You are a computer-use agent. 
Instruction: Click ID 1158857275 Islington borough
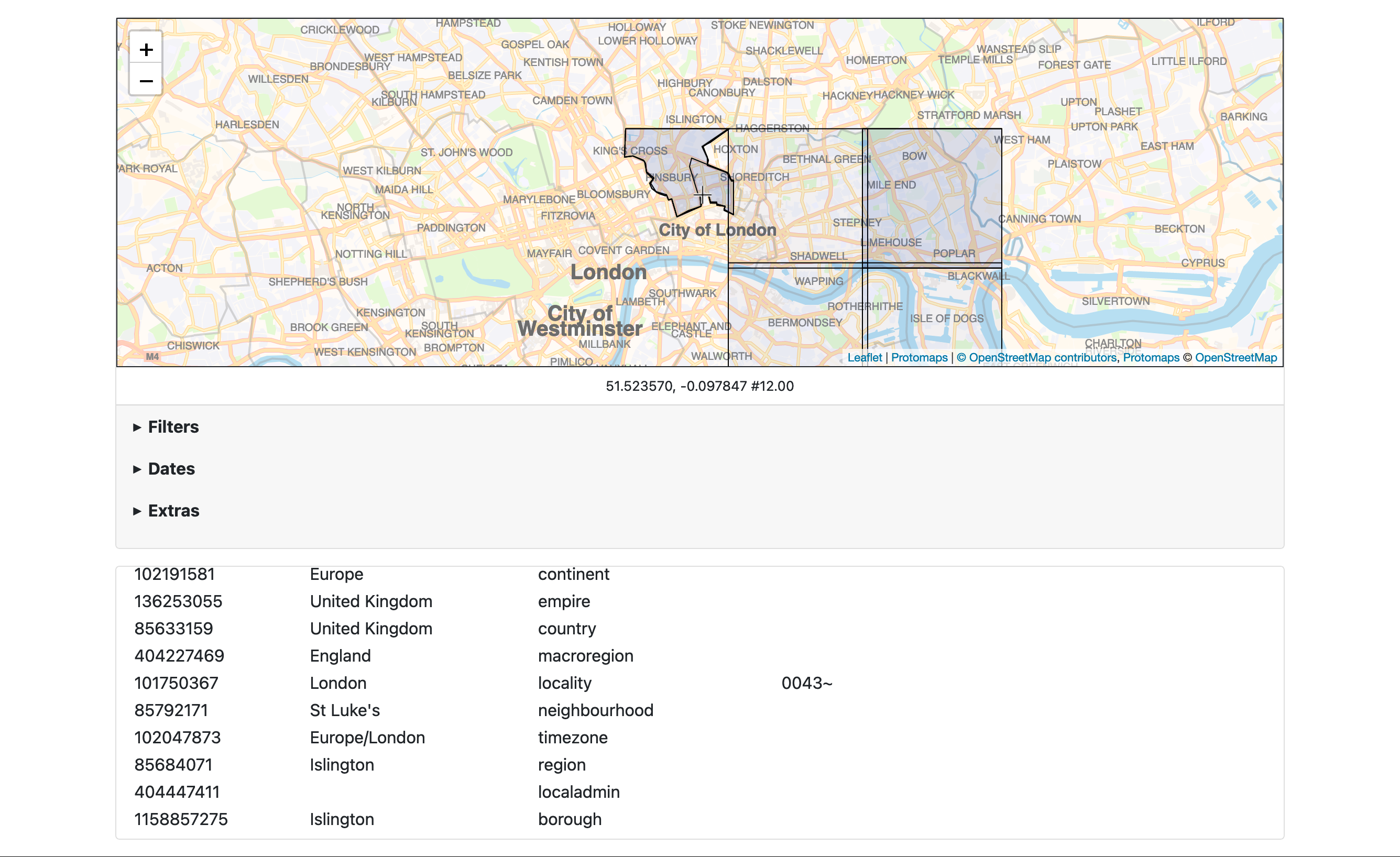coord(181,819)
